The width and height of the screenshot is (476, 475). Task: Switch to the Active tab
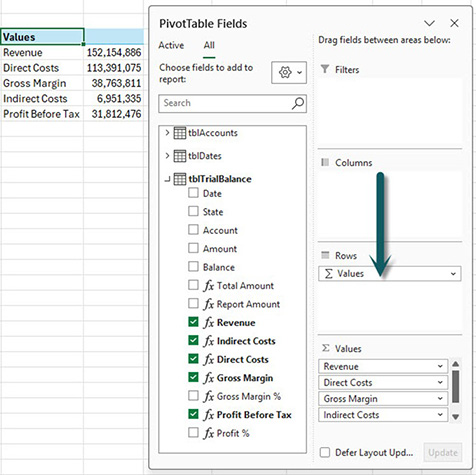point(171,45)
